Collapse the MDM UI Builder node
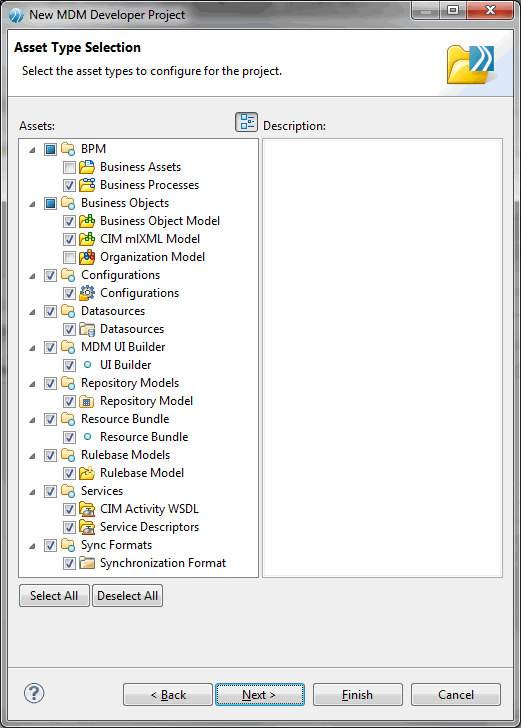521x728 pixels. tap(32, 348)
